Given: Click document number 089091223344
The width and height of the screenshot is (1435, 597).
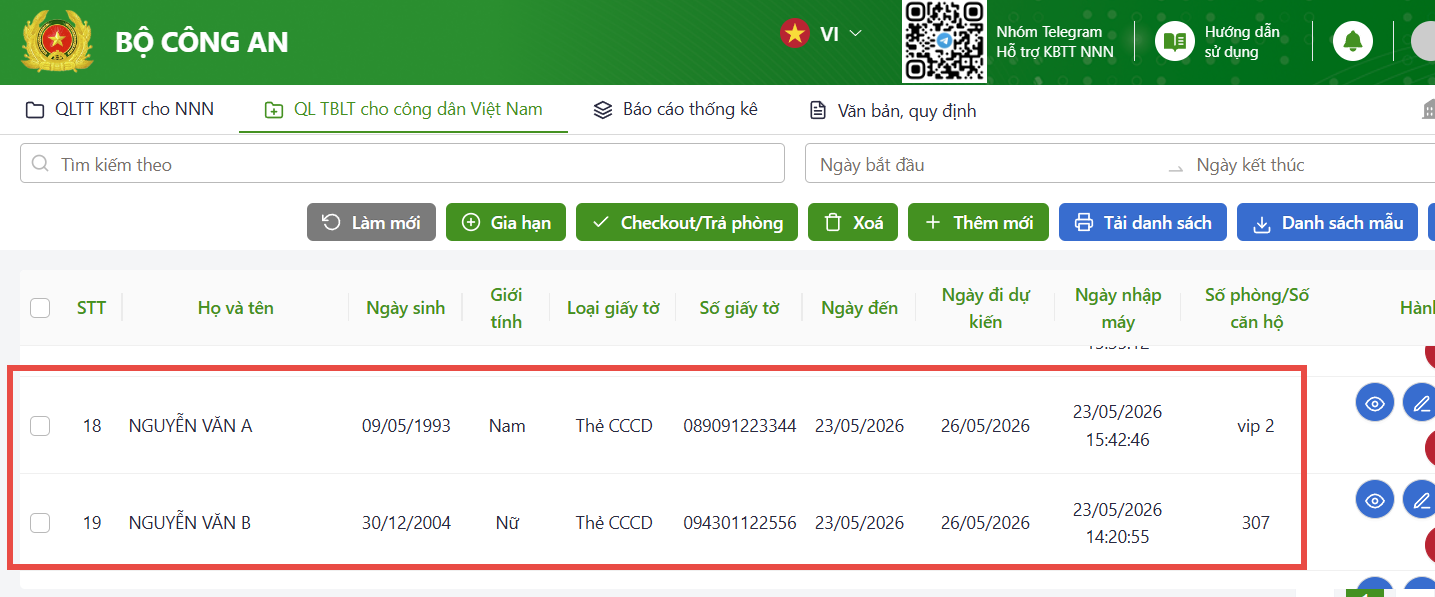Looking at the screenshot, I should tap(740, 426).
